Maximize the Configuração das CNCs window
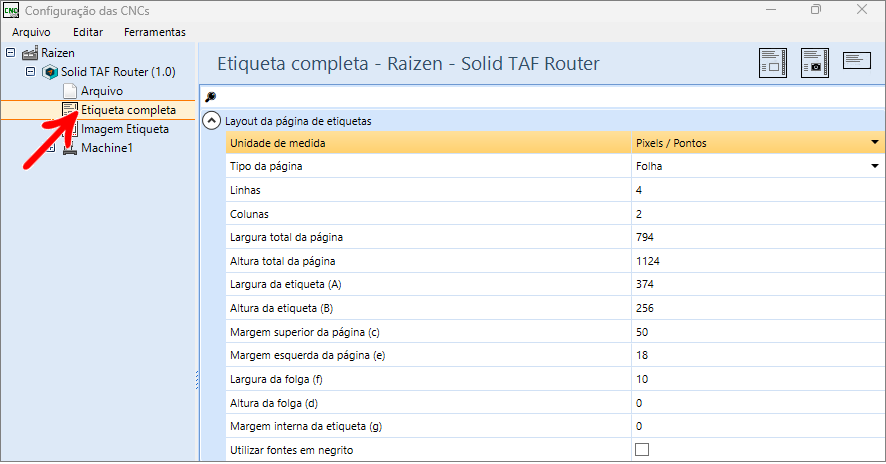This screenshot has height=464, width=886. coord(815,10)
